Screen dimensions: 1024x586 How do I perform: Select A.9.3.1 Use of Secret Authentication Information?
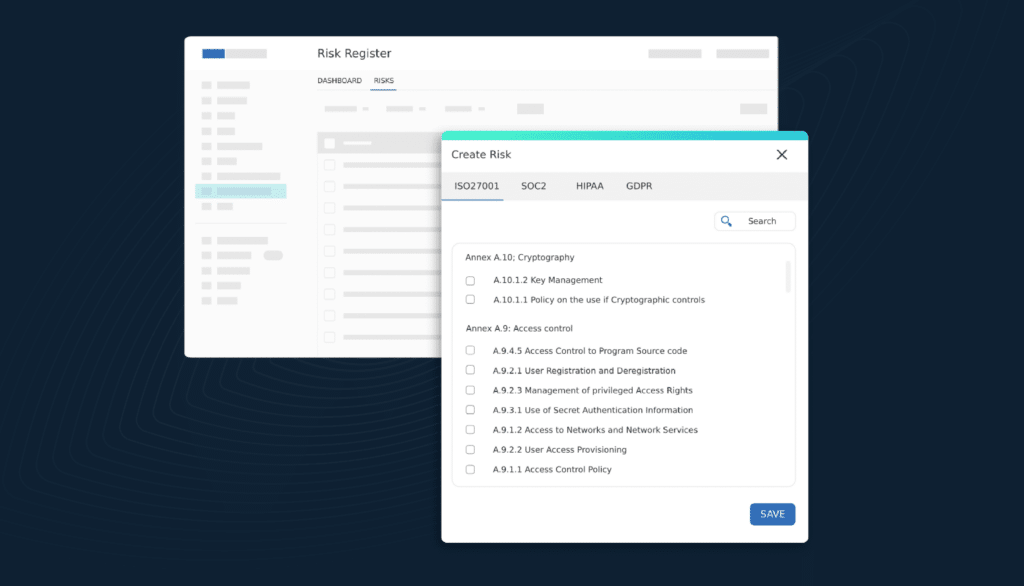pos(470,410)
